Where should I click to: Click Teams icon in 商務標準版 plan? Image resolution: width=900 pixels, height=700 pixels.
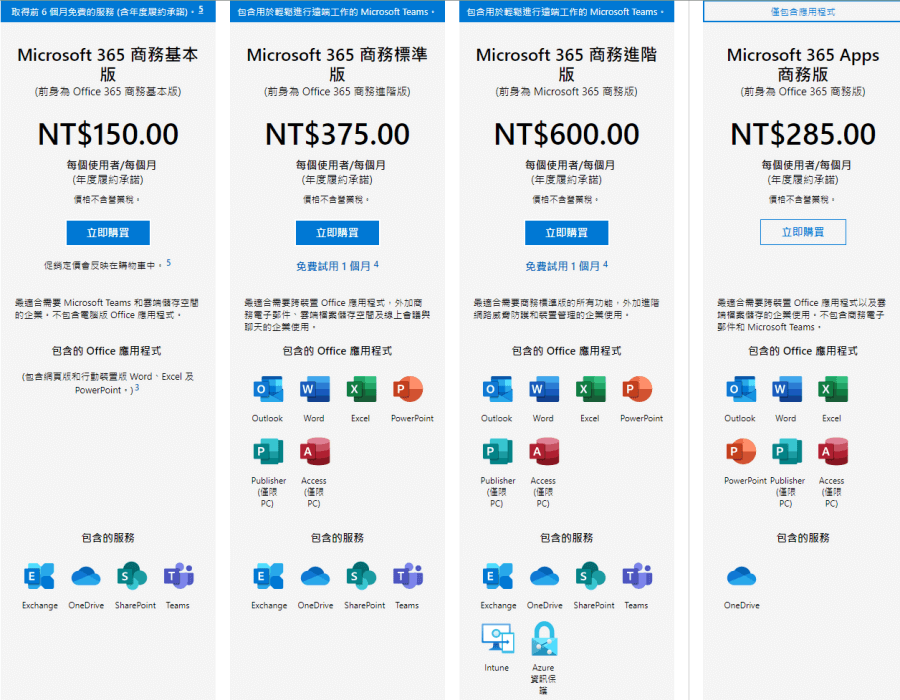[x=408, y=576]
